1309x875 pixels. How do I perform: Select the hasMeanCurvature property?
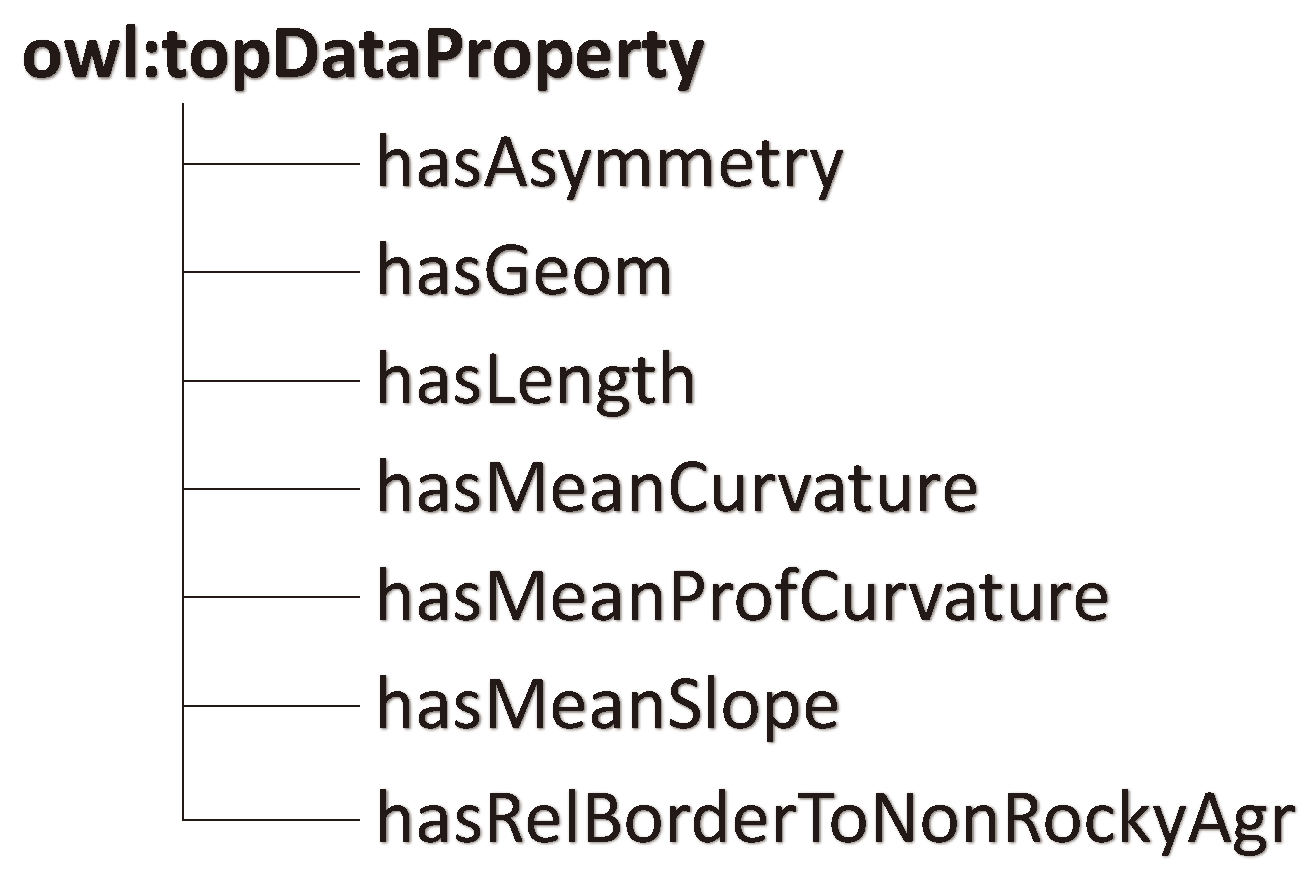point(676,489)
